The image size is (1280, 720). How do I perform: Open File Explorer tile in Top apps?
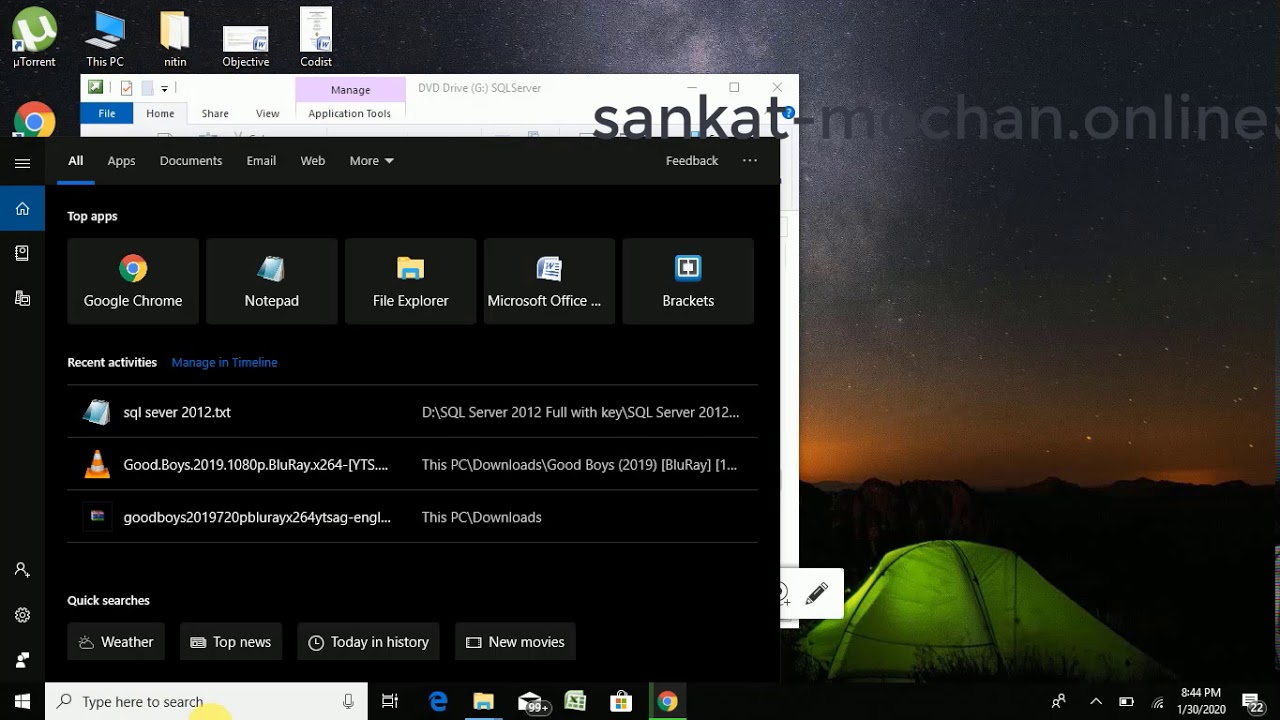pos(410,281)
